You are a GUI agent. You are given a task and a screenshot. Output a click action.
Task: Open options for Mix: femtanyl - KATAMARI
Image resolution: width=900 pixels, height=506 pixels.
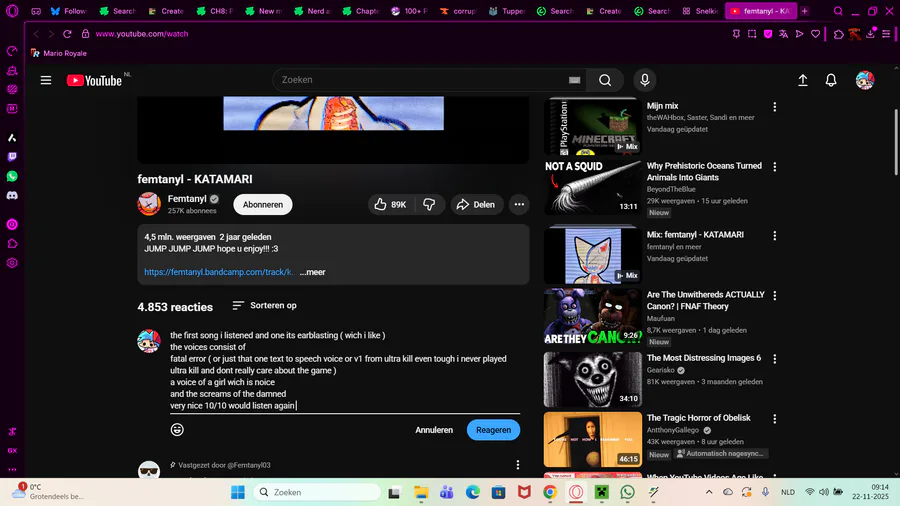[774, 236]
